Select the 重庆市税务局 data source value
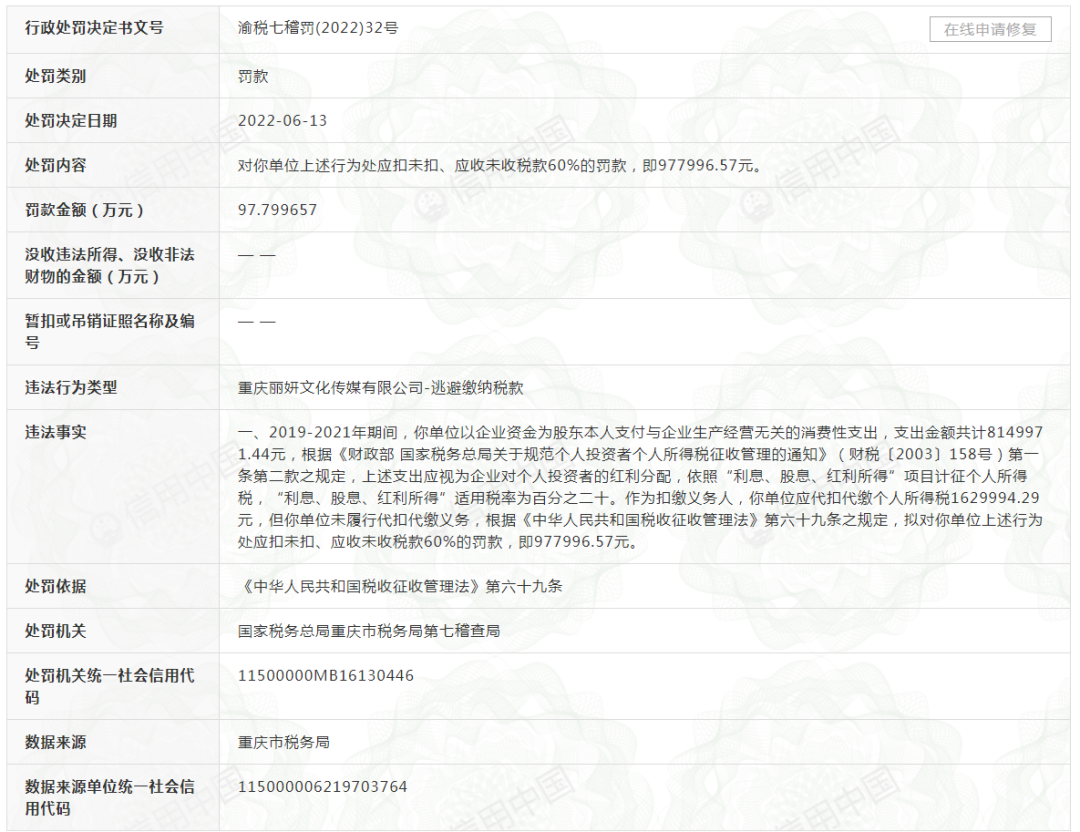 click(x=284, y=742)
